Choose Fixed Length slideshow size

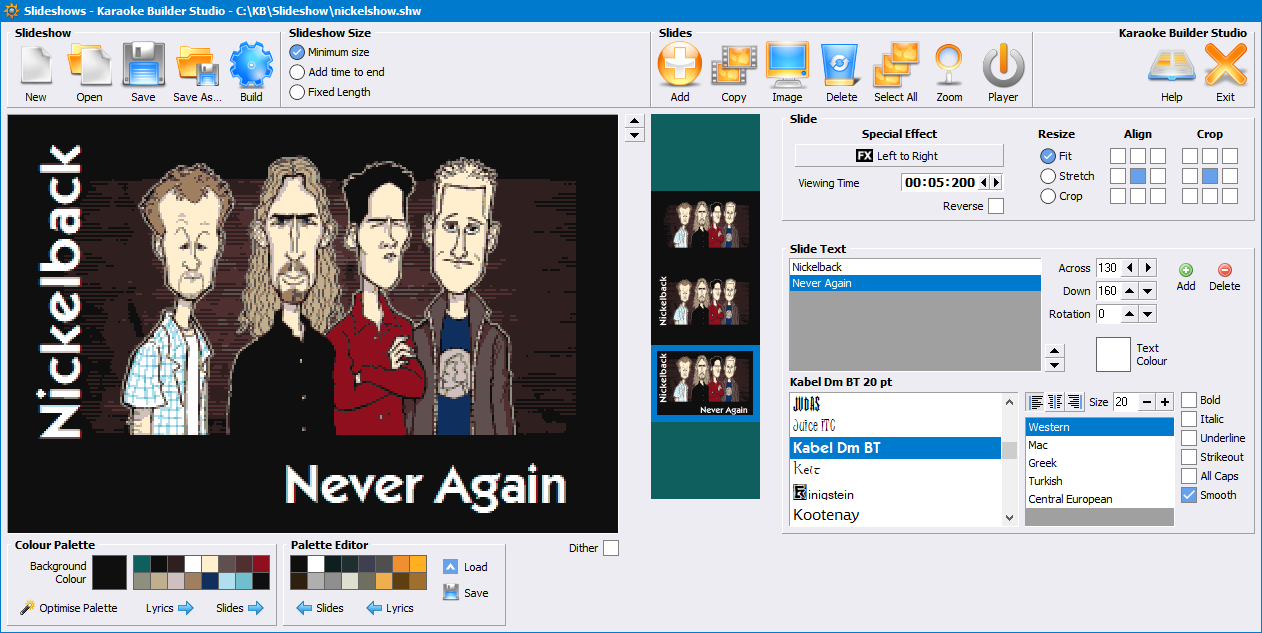coord(297,92)
